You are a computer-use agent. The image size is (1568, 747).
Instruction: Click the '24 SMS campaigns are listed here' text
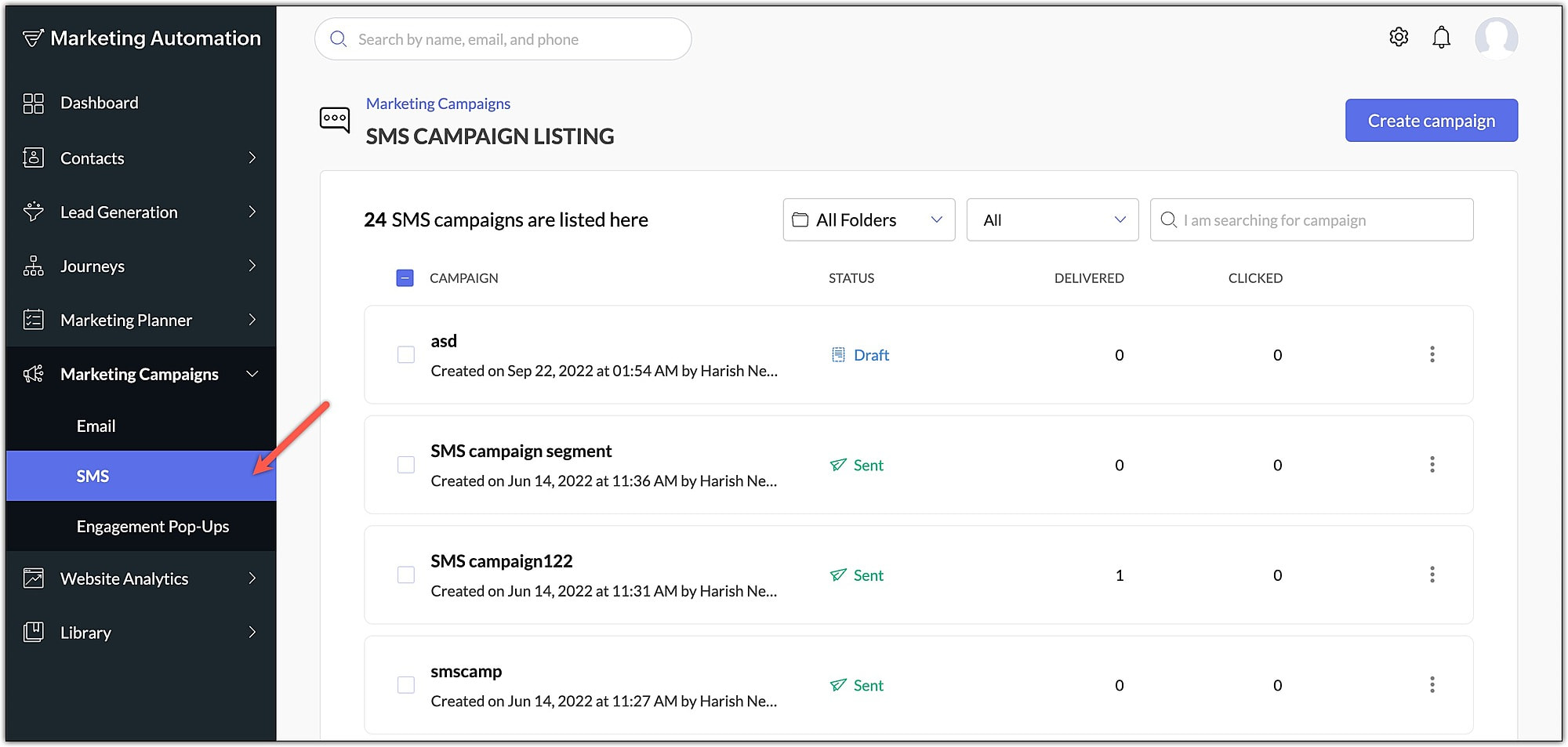[506, 220]
